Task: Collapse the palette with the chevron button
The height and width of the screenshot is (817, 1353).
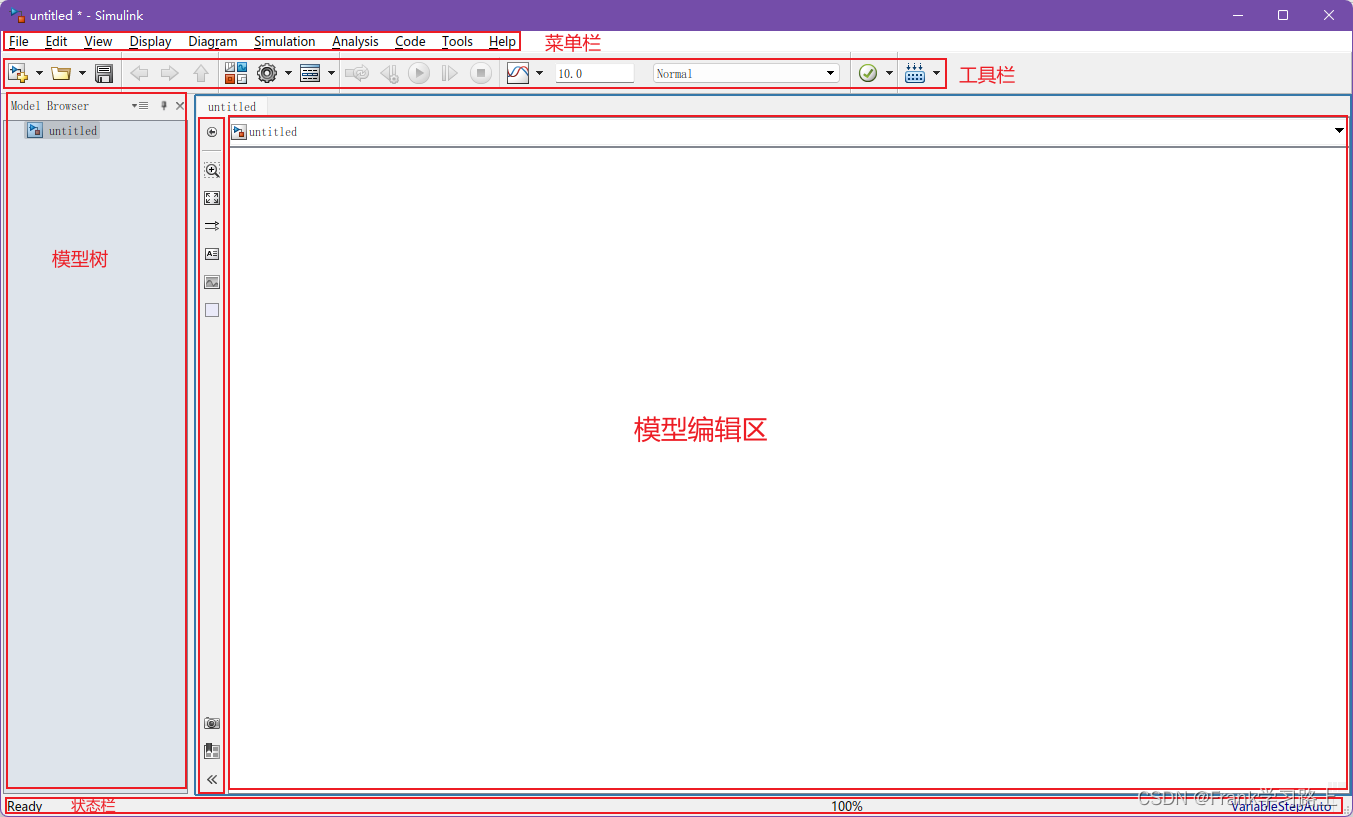Action: pos(211,778)
